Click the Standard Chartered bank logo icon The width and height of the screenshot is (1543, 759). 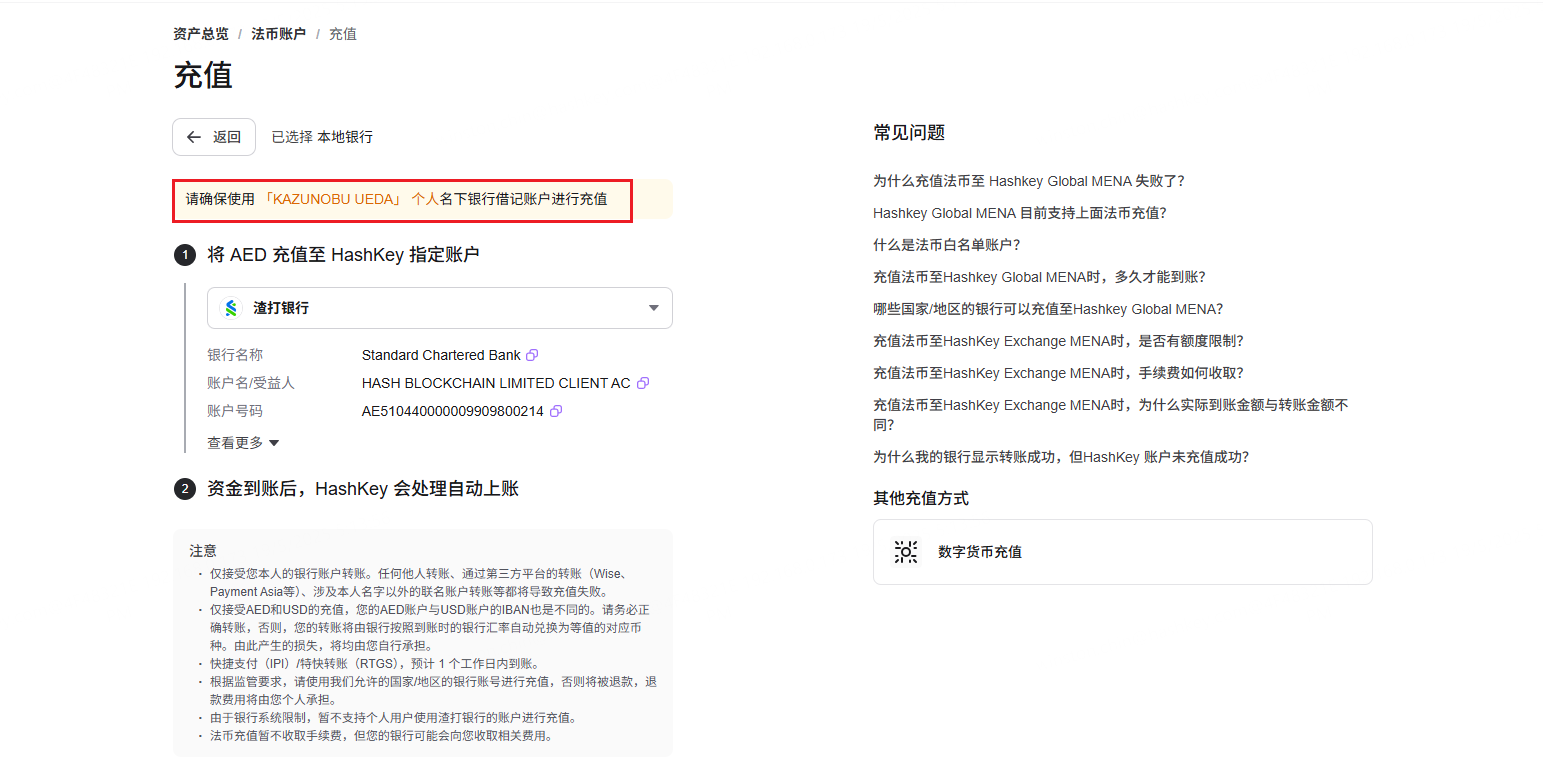pyautogui.click(x=231, y=308)
